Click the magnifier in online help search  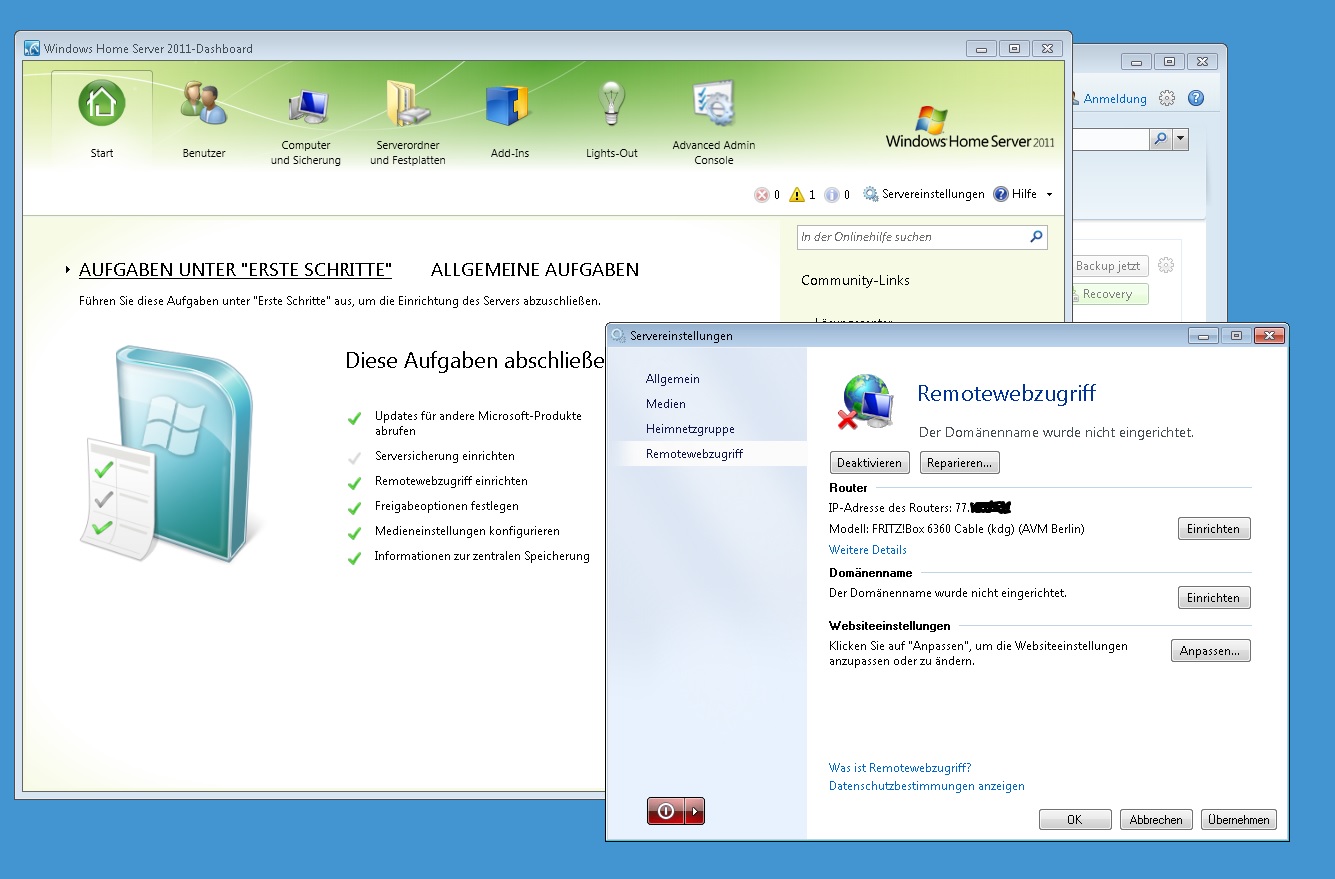1037,237
